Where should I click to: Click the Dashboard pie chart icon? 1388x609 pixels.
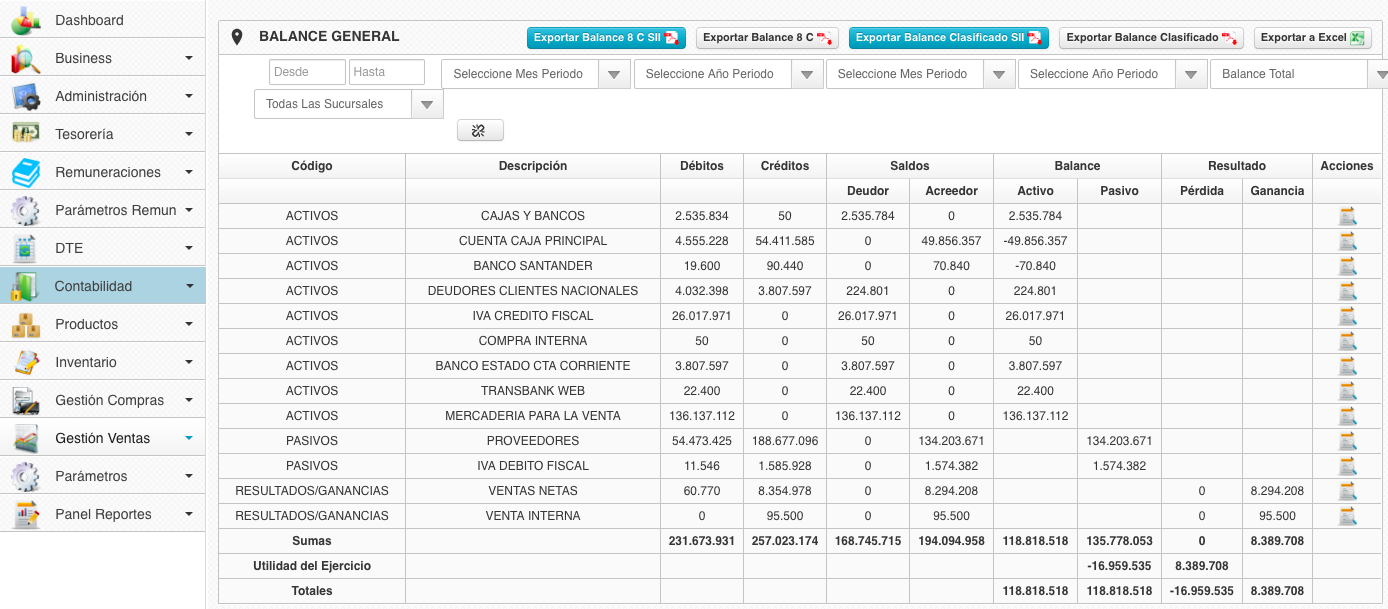pyautogui.click(x=25, y=20)
